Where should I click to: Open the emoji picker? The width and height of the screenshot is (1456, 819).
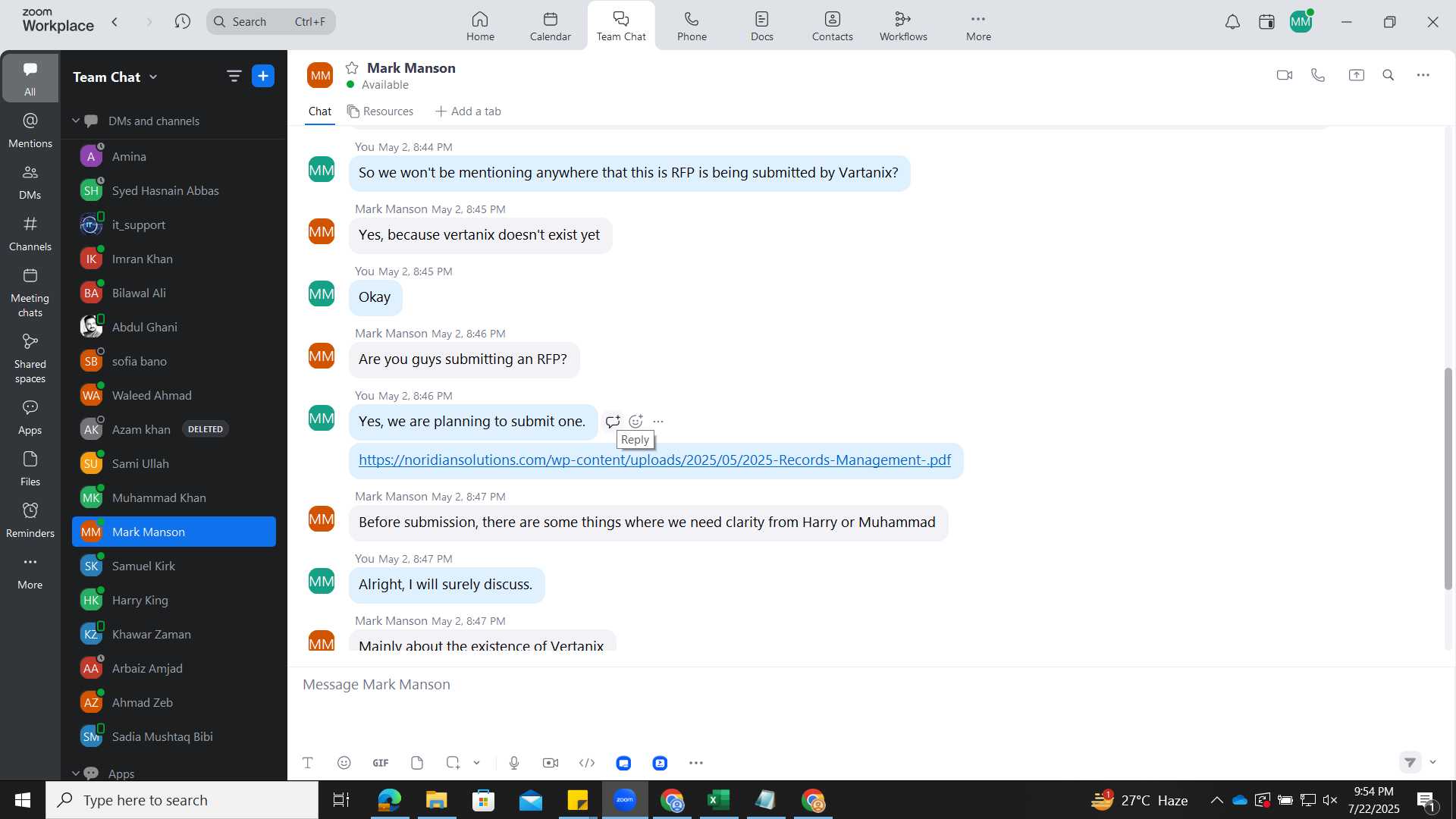tap(344, 763)
